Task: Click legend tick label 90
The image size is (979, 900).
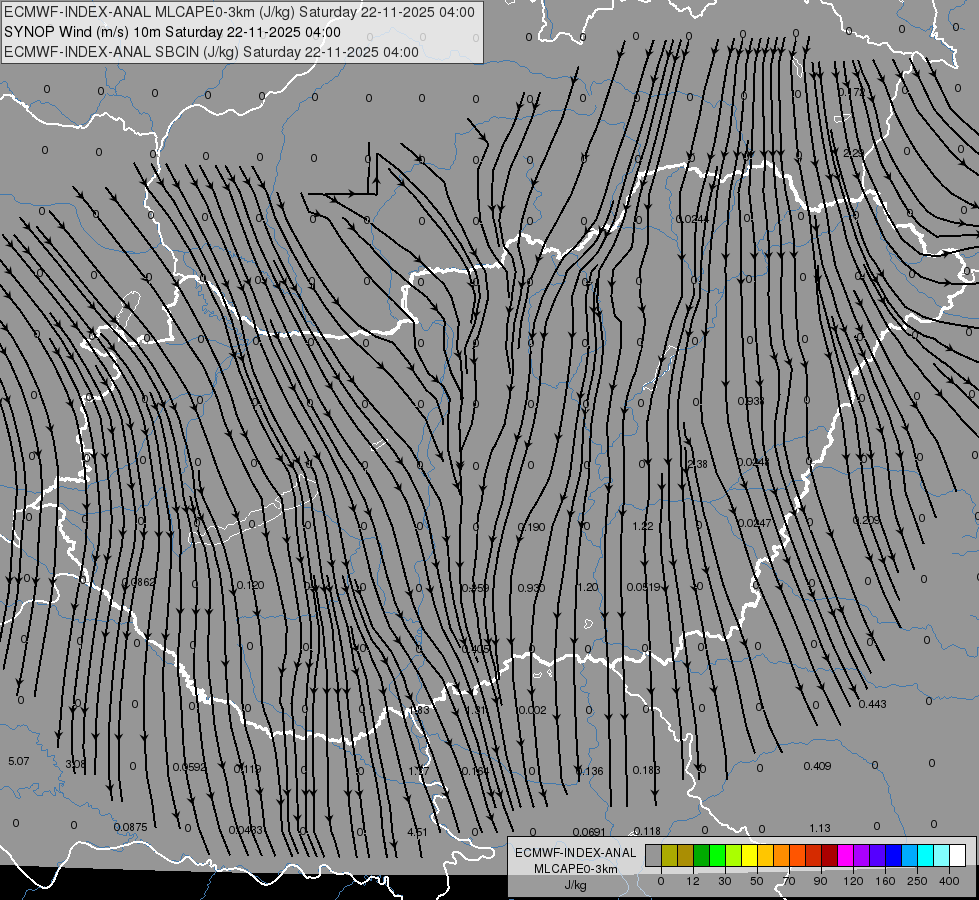Action: click(x=820, y=881)
